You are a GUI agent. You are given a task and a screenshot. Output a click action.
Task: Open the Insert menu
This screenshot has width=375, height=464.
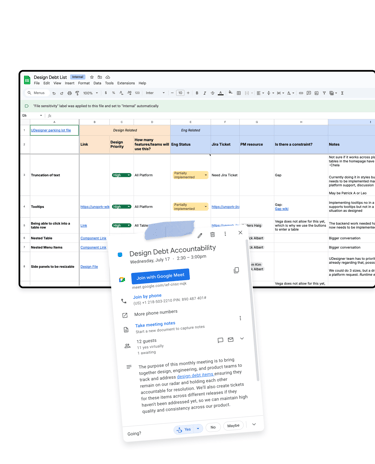[x=70, y=83]
